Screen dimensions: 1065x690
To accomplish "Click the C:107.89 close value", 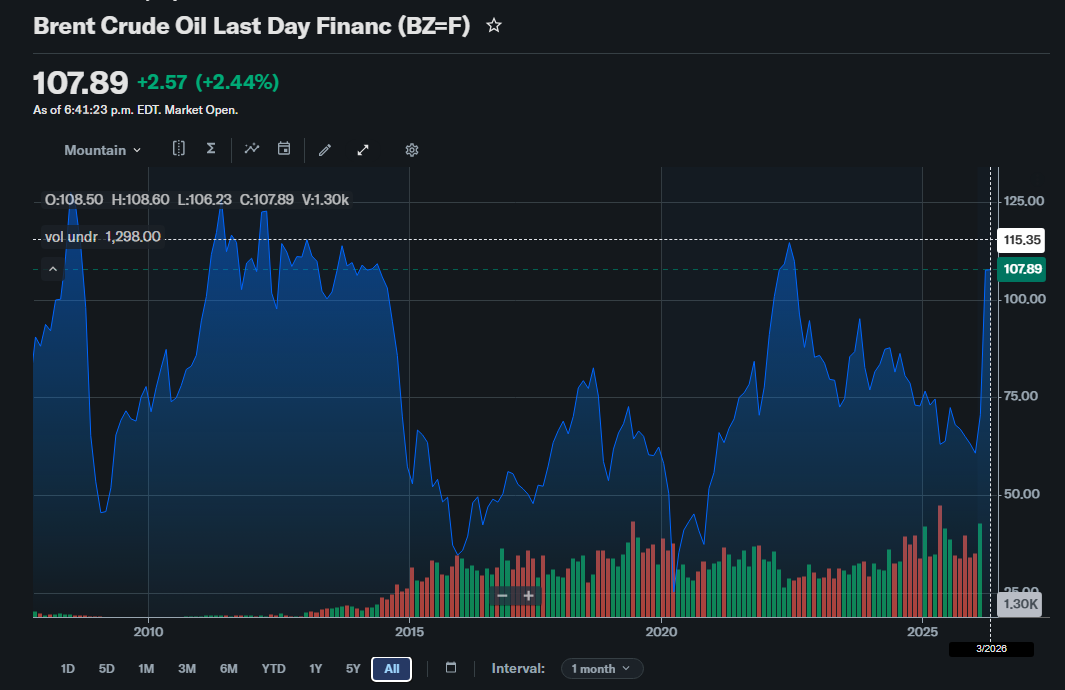I will (267, 200).
